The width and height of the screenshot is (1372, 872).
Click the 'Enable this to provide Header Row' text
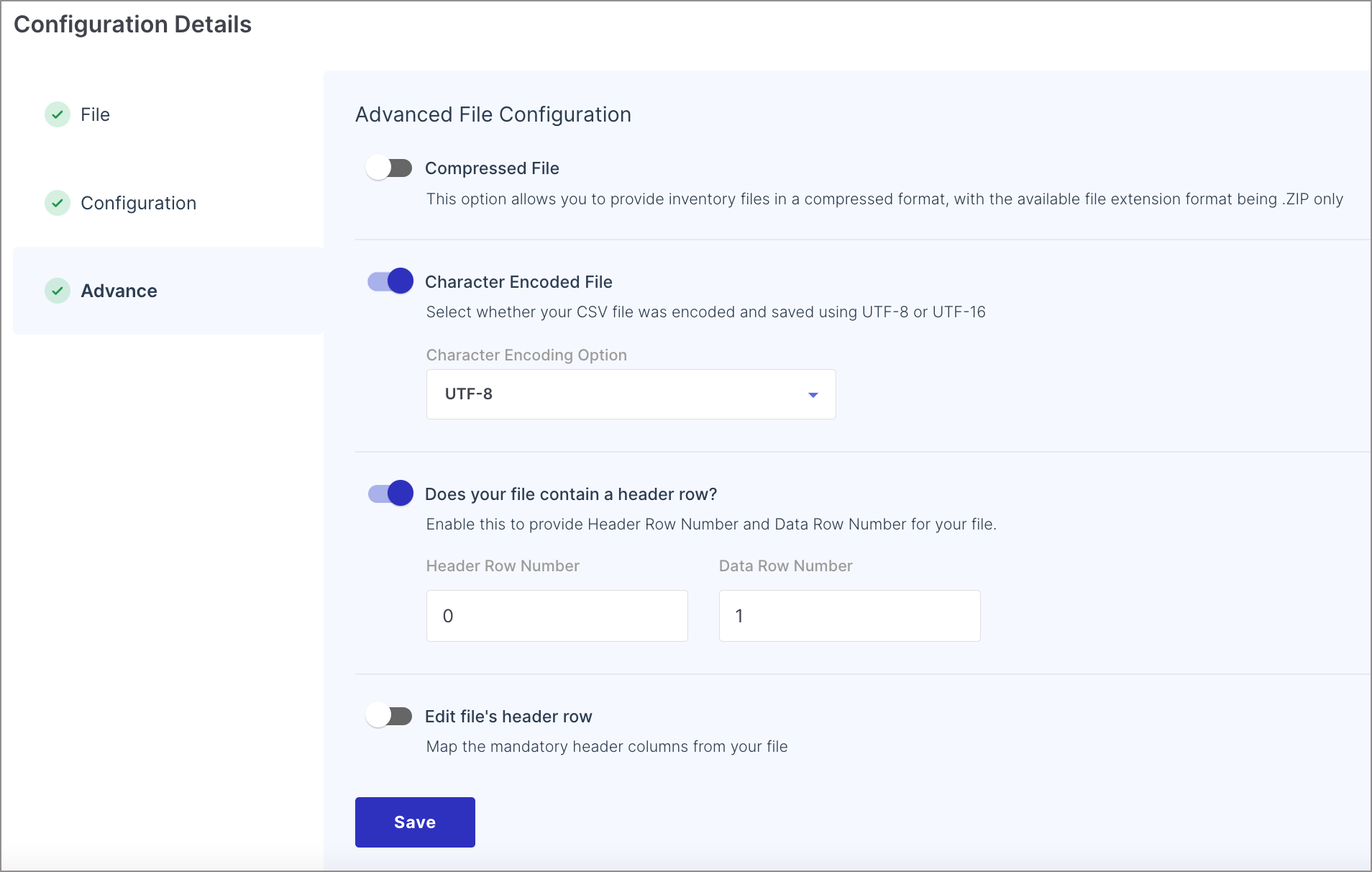coord(711,524)
